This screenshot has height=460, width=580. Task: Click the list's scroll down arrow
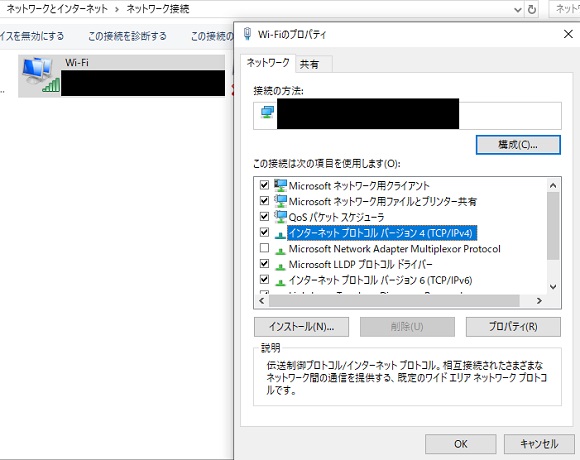pos(553,287)
